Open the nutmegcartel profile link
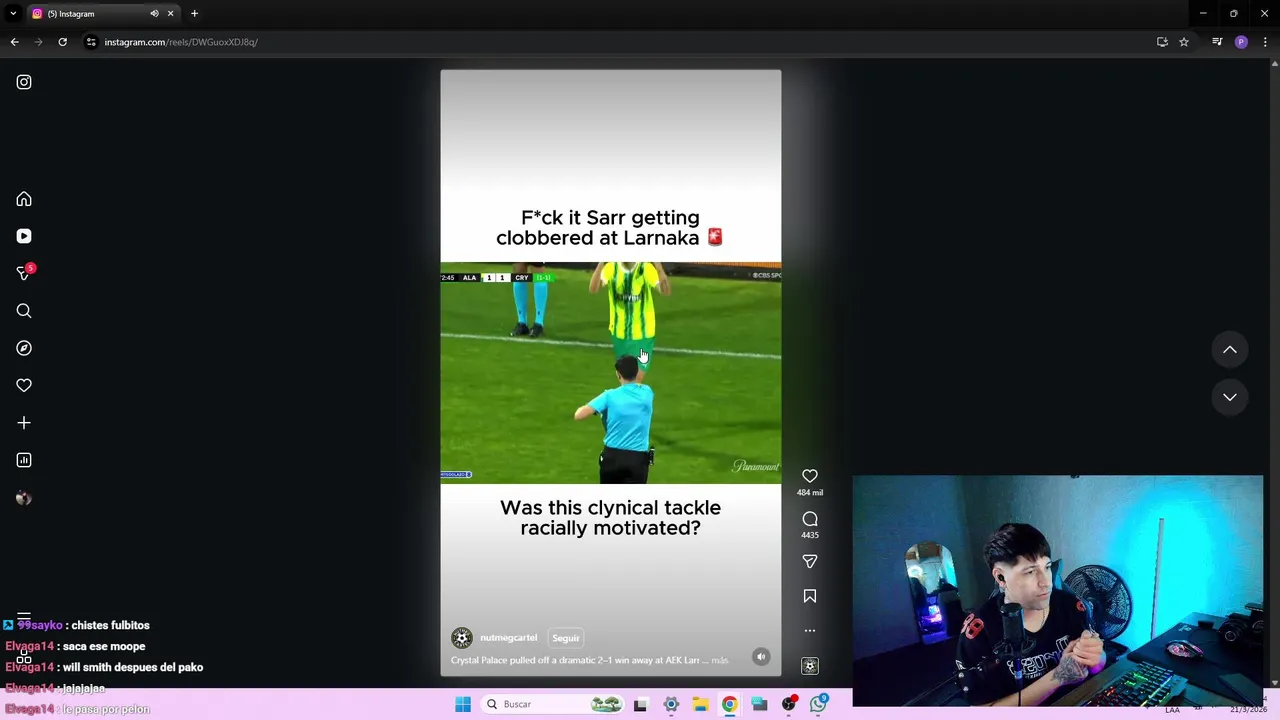The image size is (1280, 720). coord(508,638)
